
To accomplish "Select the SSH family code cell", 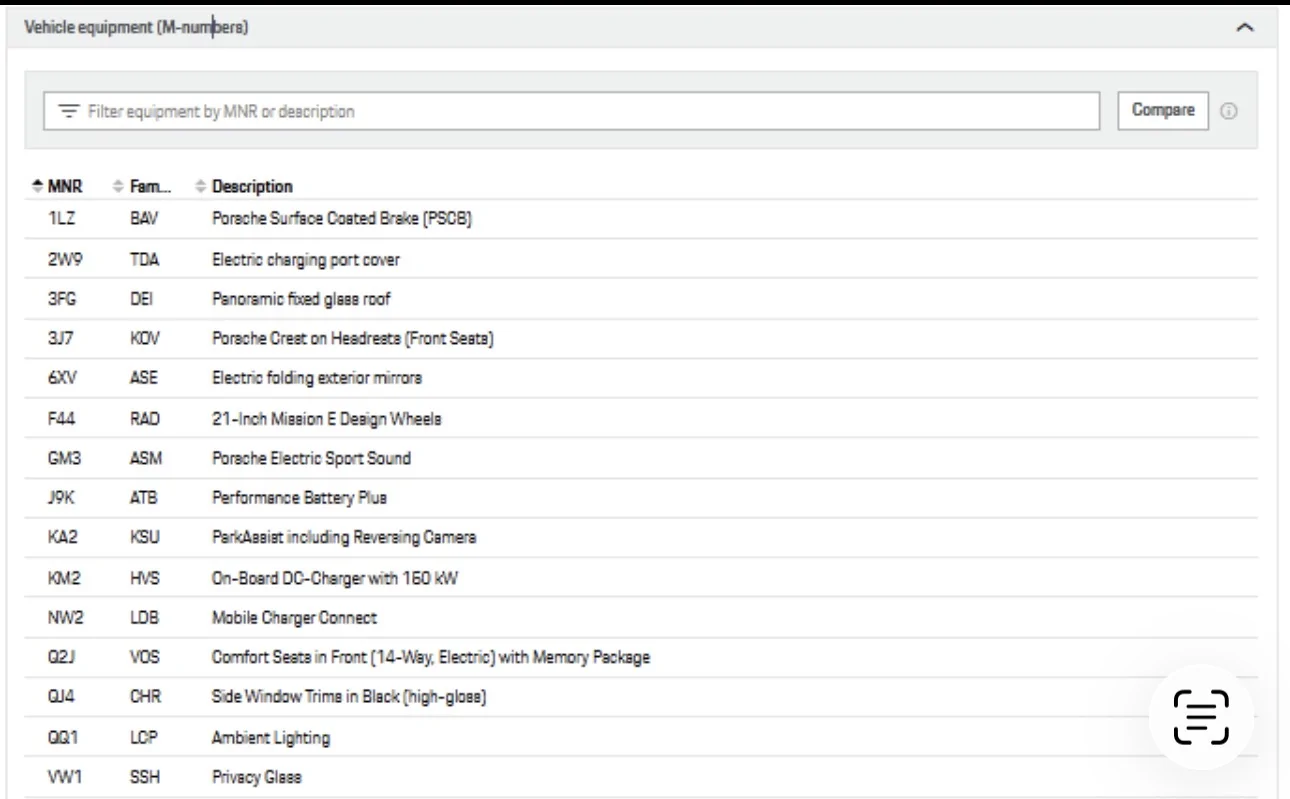I will [x=145, y=777].
